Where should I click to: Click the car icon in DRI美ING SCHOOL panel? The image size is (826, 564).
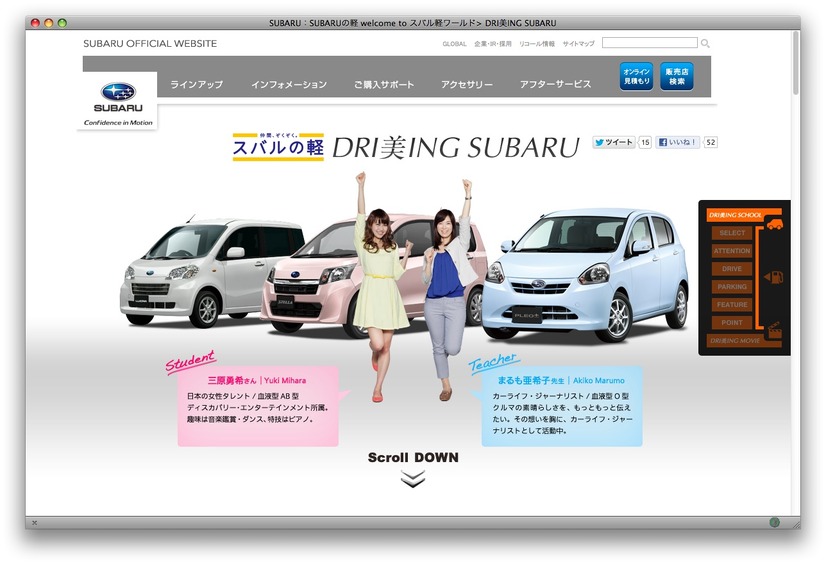click(x=774, y=224)
